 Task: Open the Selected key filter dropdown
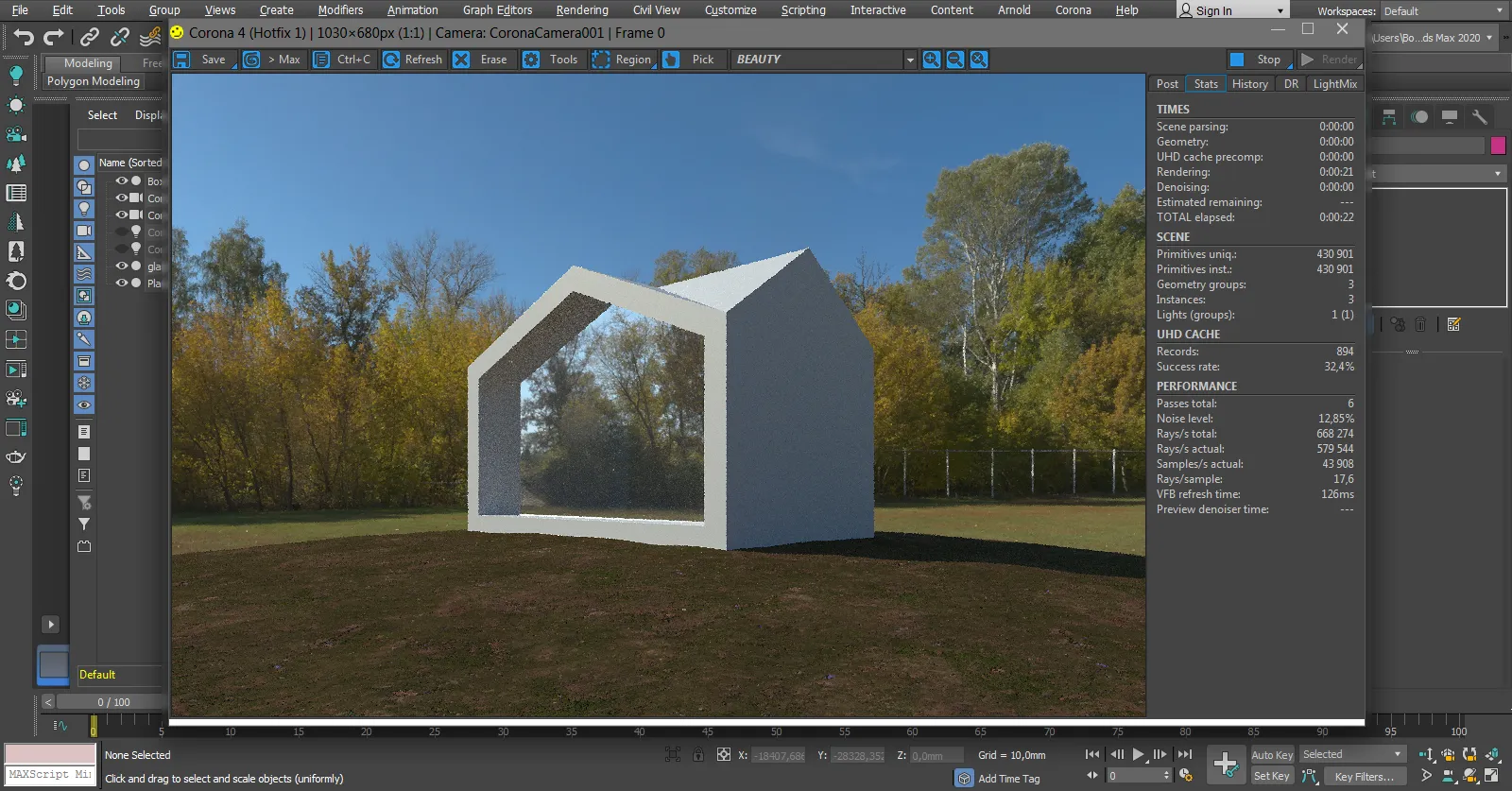click(1352, 754)
